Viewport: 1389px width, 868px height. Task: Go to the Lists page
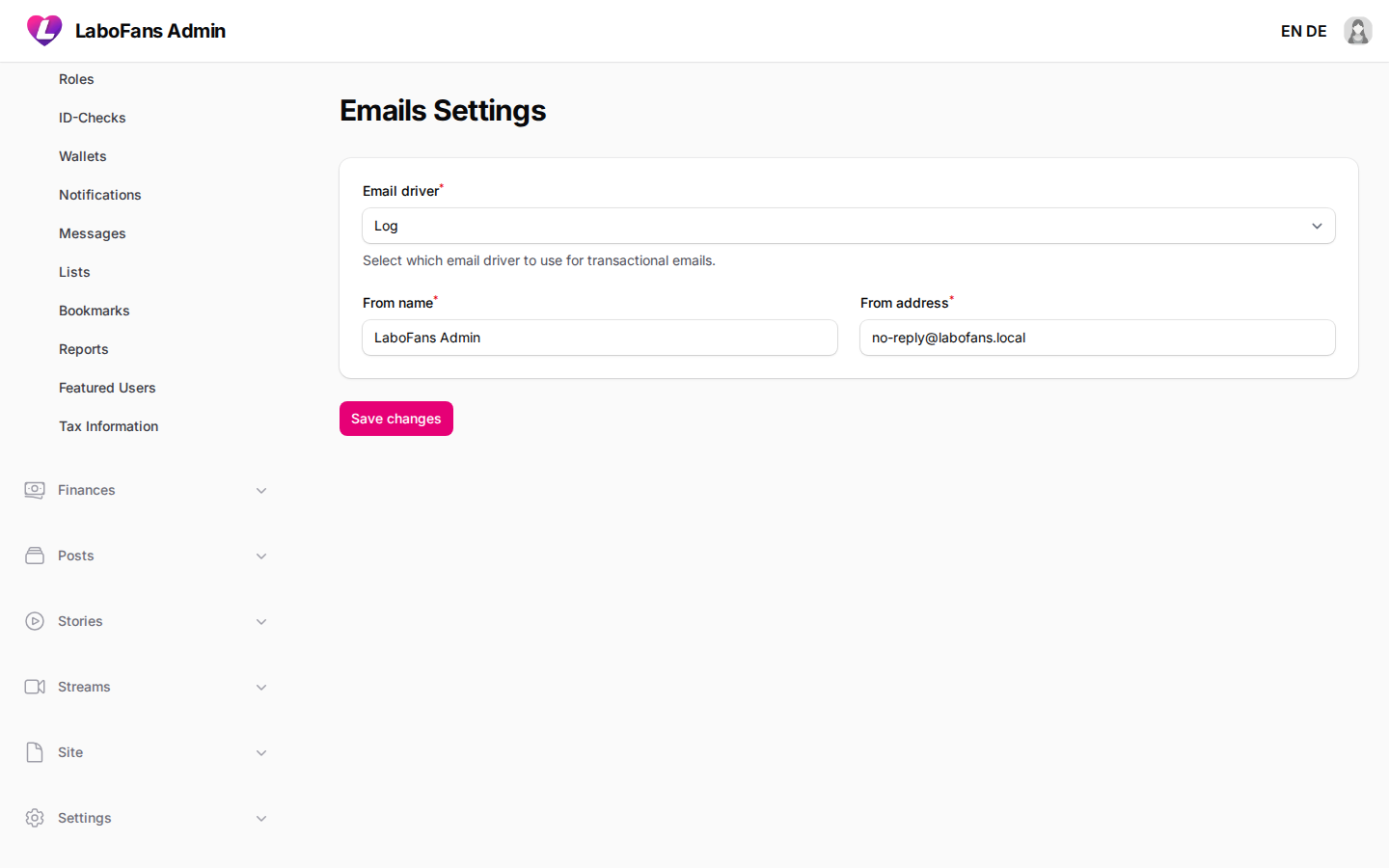click(74, 272)
